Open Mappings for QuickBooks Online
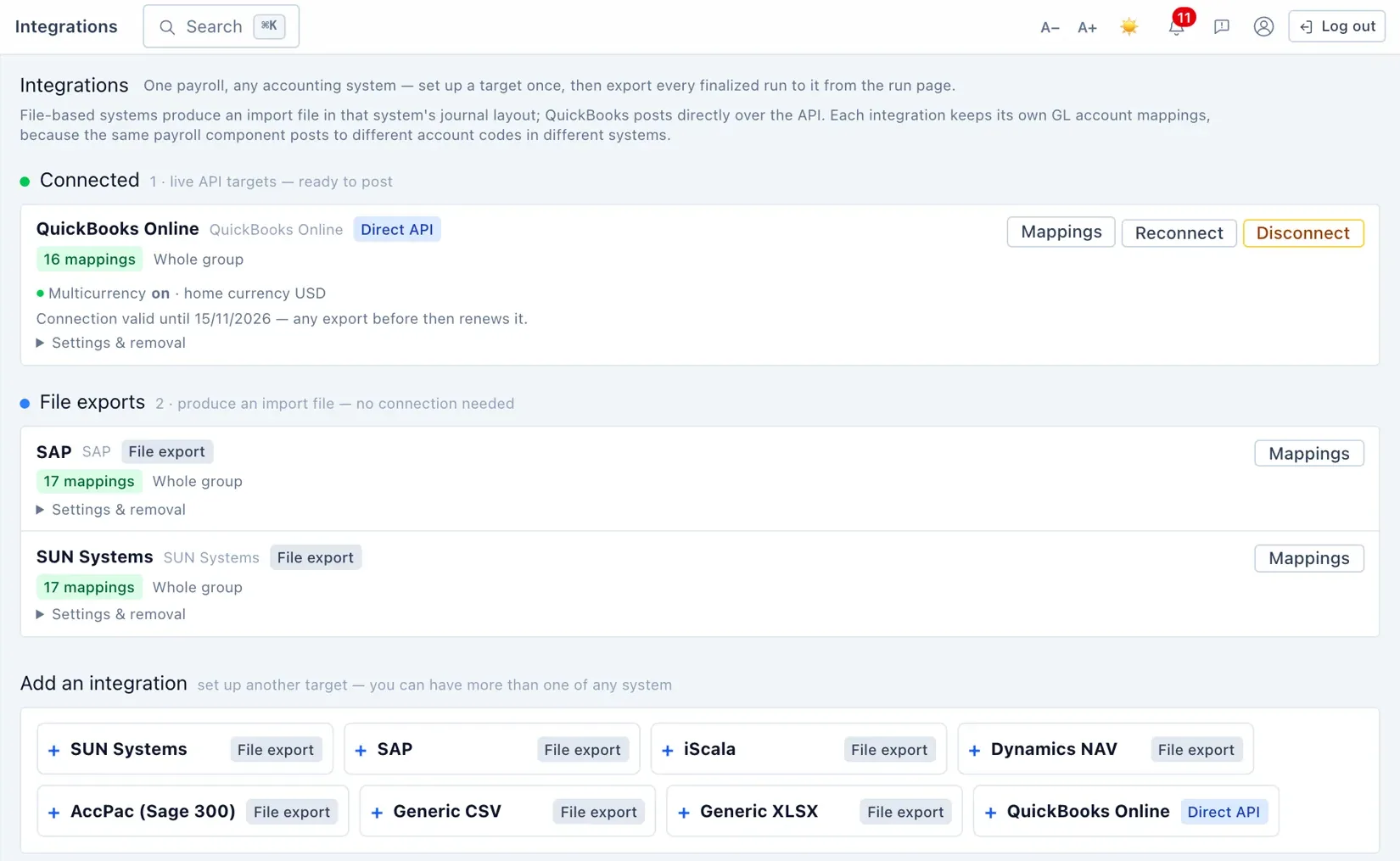 coord(1061,232)
